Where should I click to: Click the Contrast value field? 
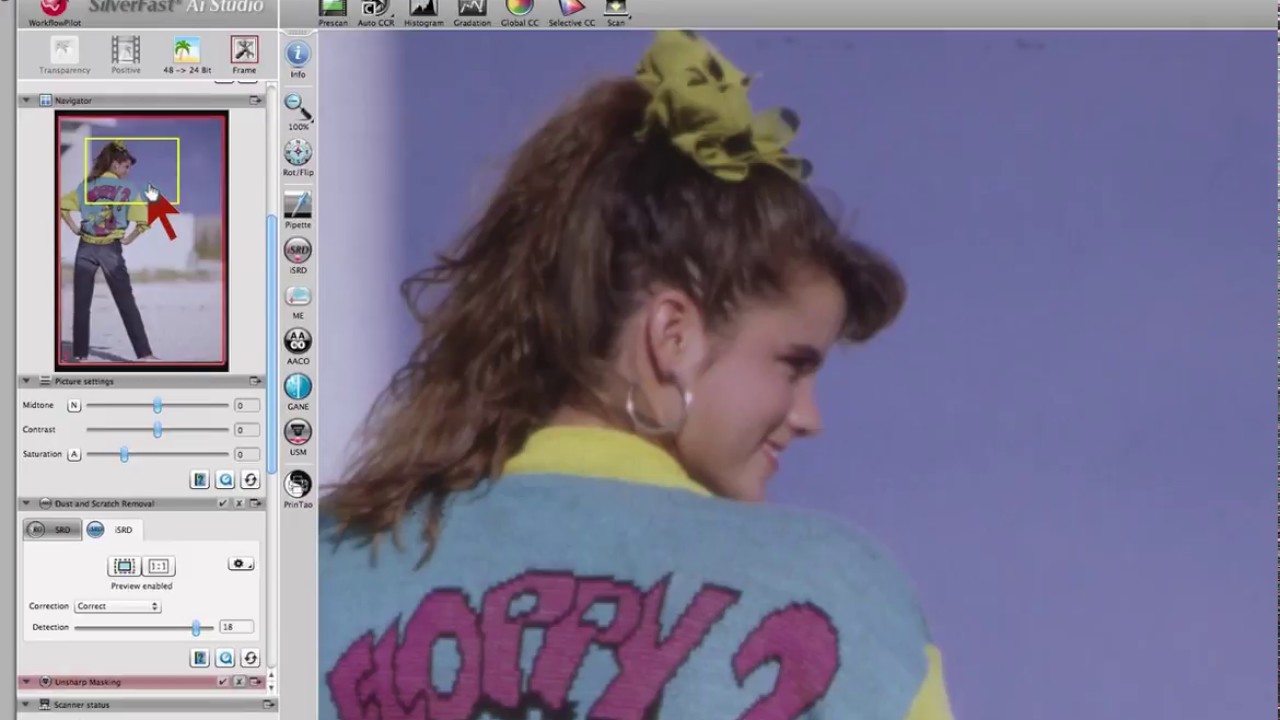click(x=246, y=430)
